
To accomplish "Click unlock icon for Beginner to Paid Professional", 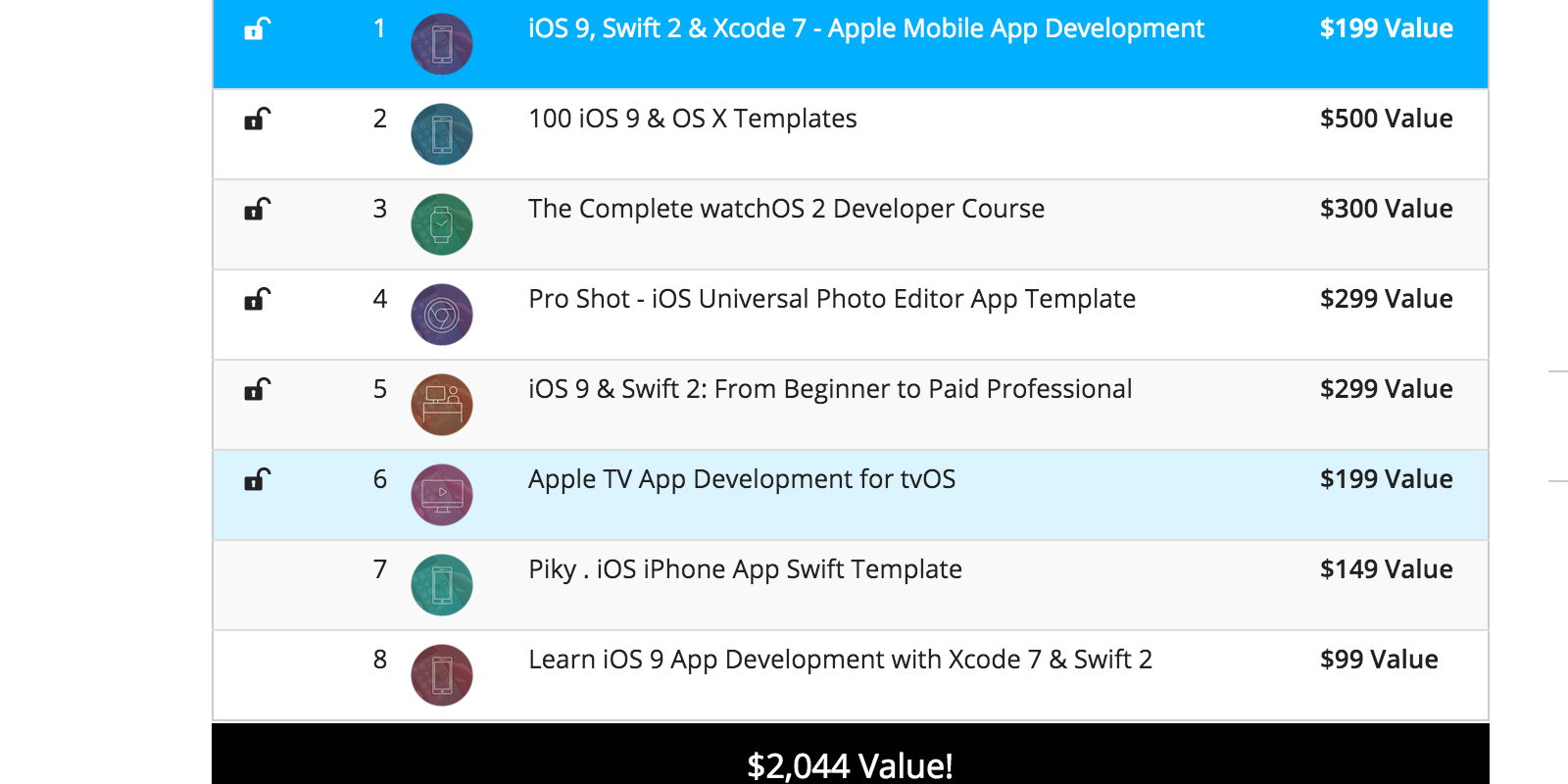I will click(257, 390).
